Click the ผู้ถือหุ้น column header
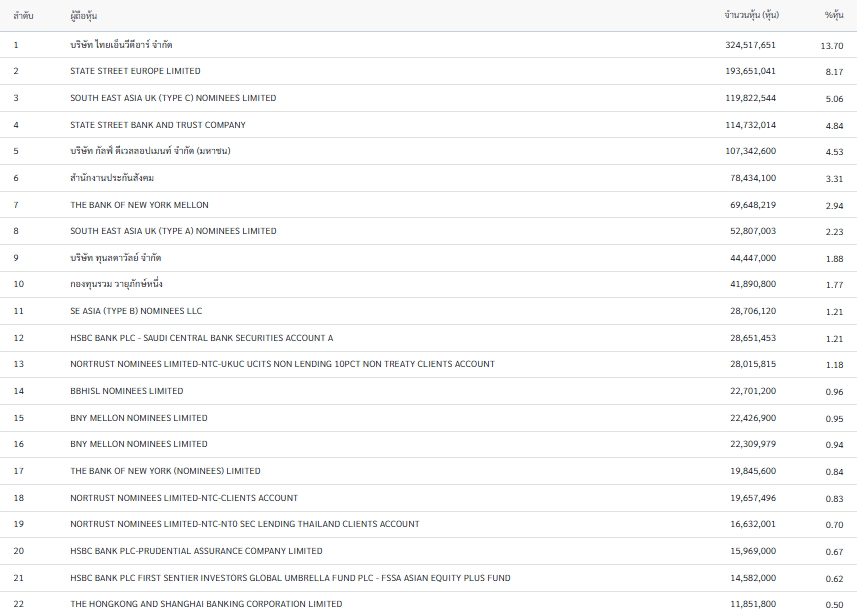 [84, 16]
